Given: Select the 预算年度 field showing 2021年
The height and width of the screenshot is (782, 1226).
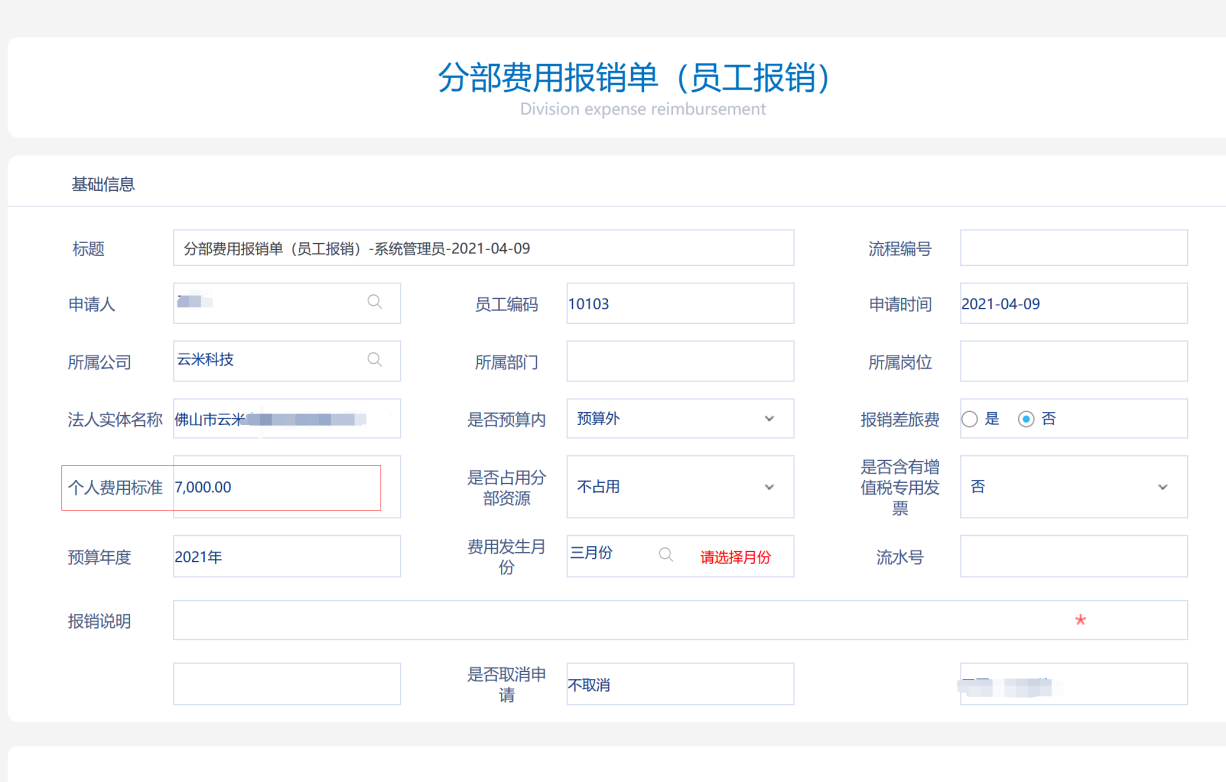Looking at the screenshot, I should coord(287,556).
